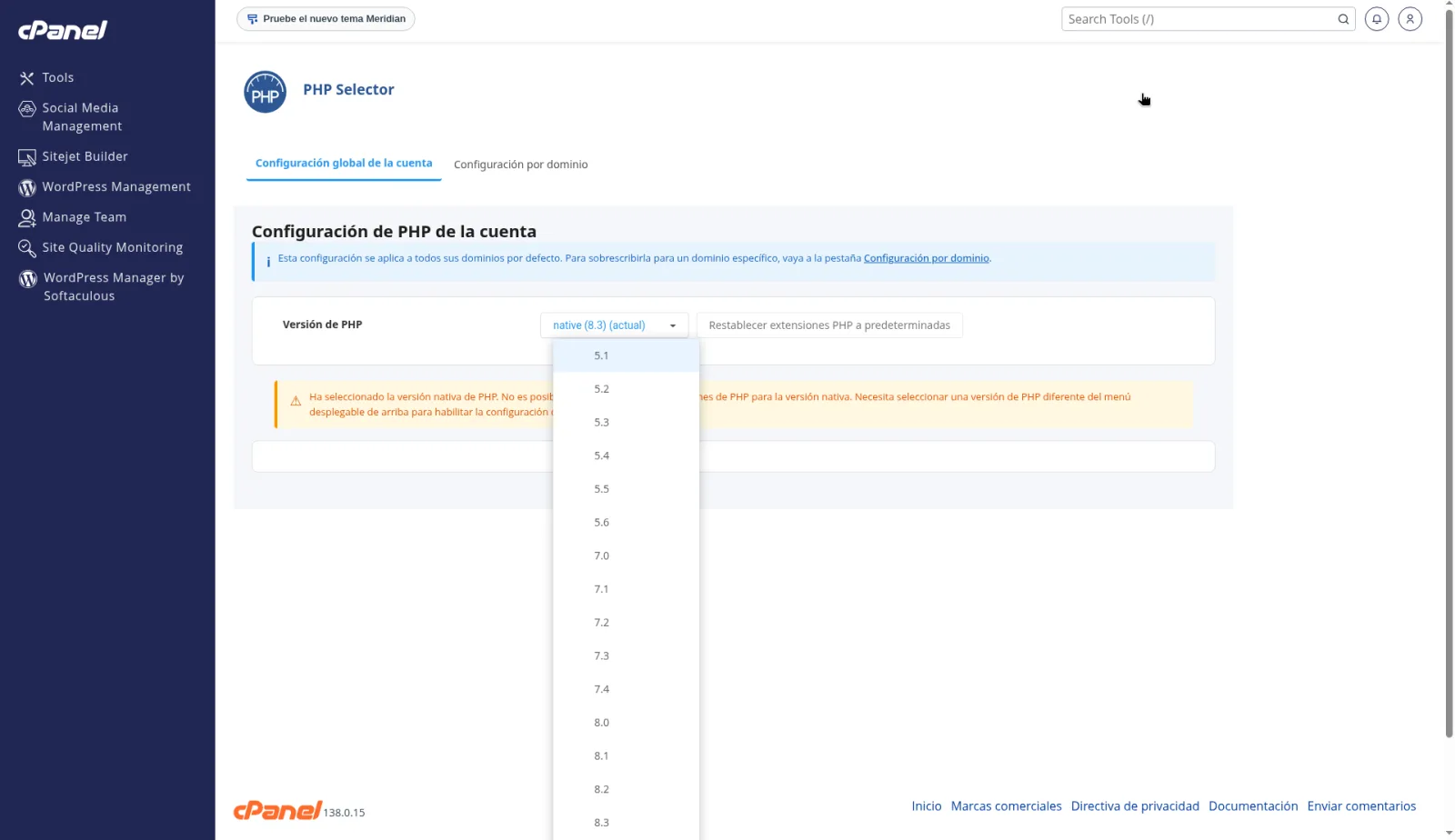Click the WordPress Manager by Softaculous icon

click(28, 279)
